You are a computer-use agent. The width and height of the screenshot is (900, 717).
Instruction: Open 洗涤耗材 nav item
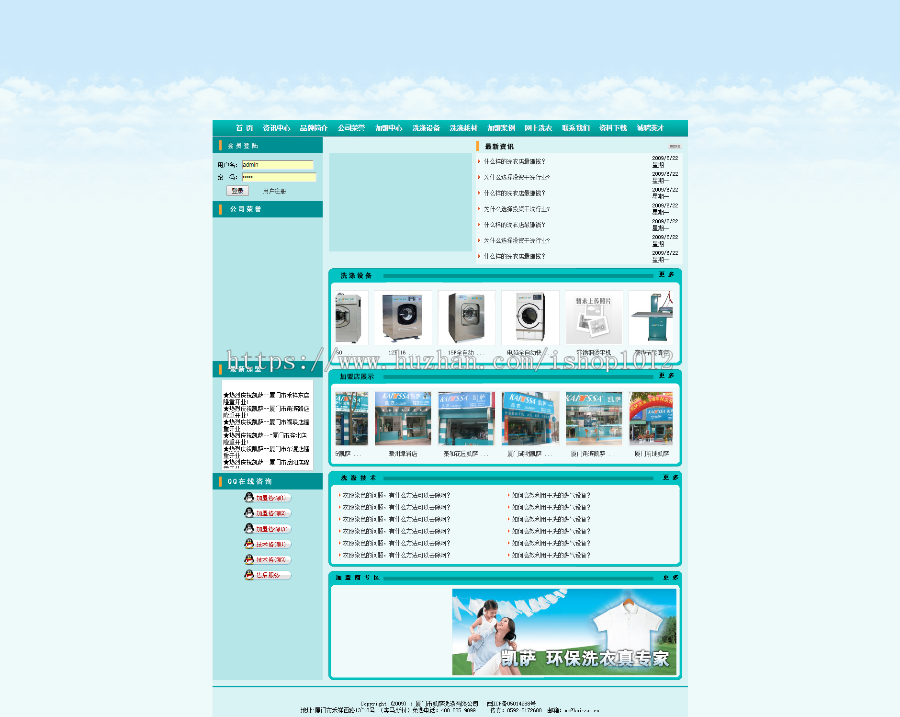[463, 128]
